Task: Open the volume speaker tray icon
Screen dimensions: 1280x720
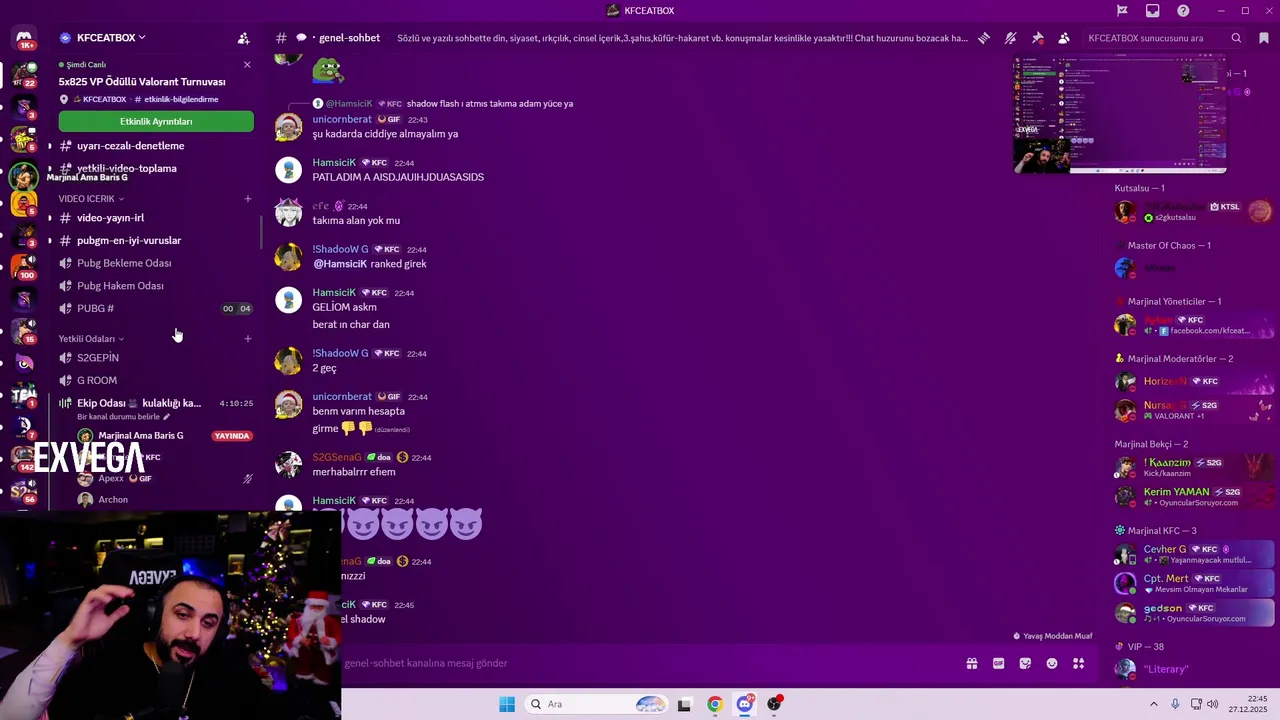Action: pos(1212,704)
